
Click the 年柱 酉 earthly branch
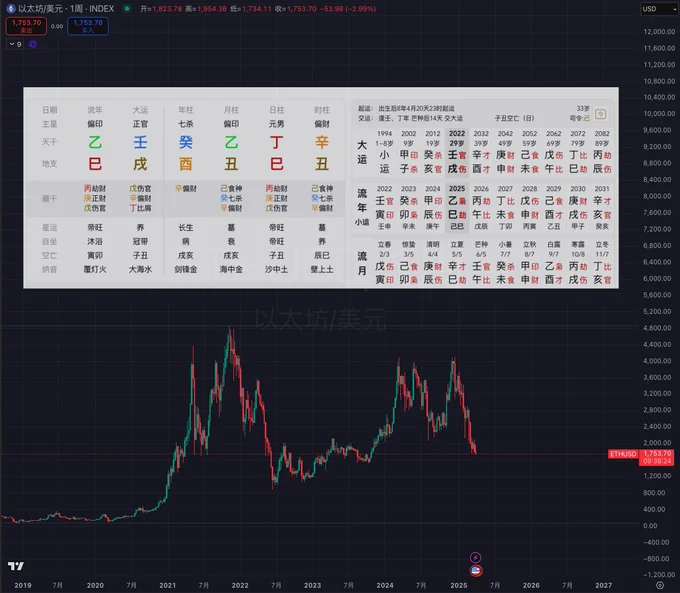point(186,164)
